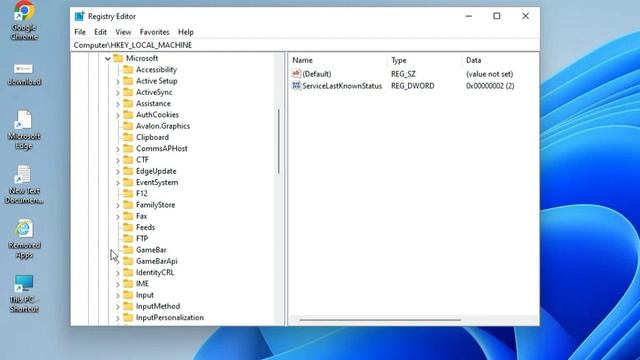Expand the InputPersonalization key
This screenshot has width=640, height=360.
tap(118, 318)
